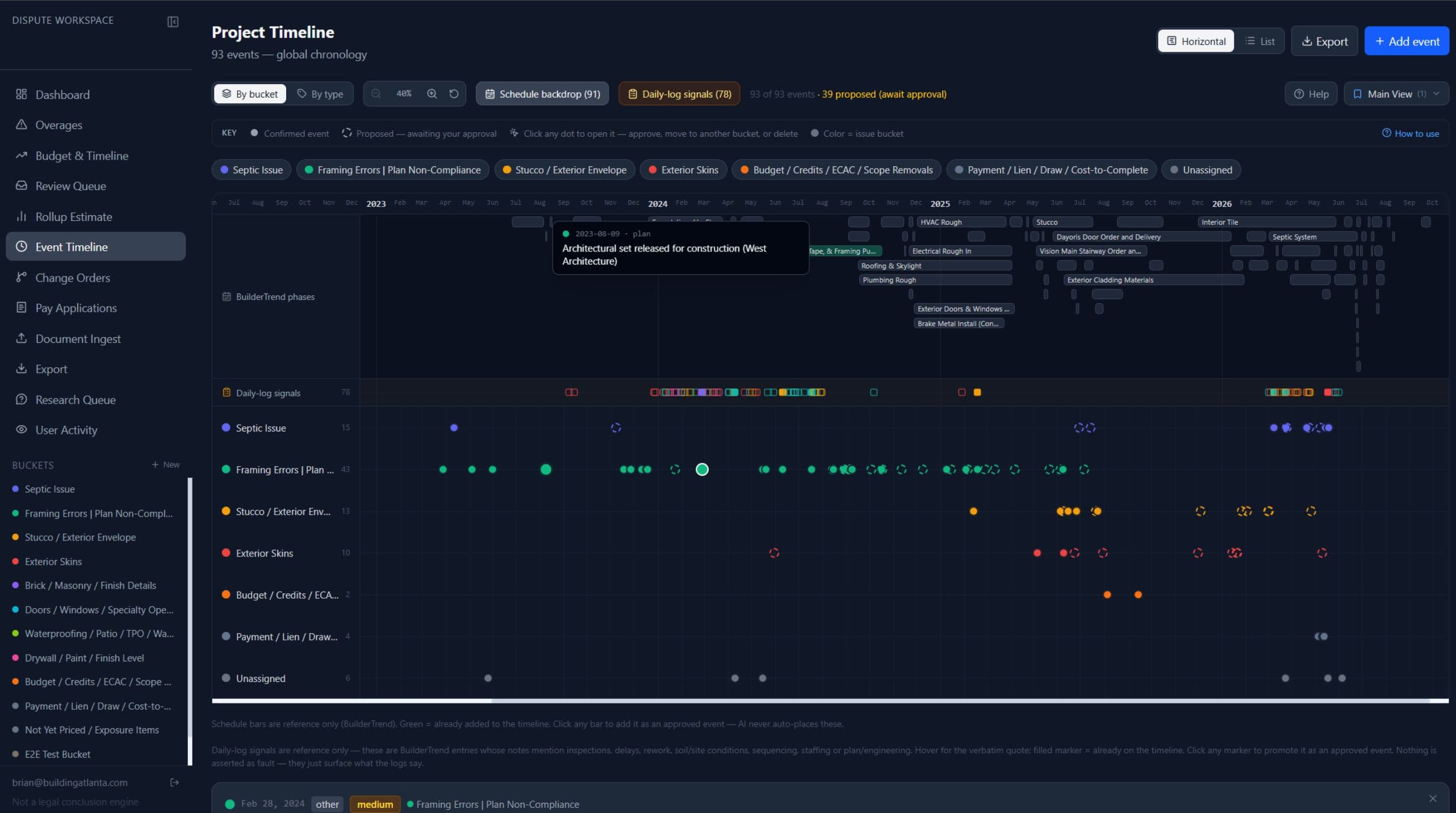Click the Document Ingest upload icon

22,338
